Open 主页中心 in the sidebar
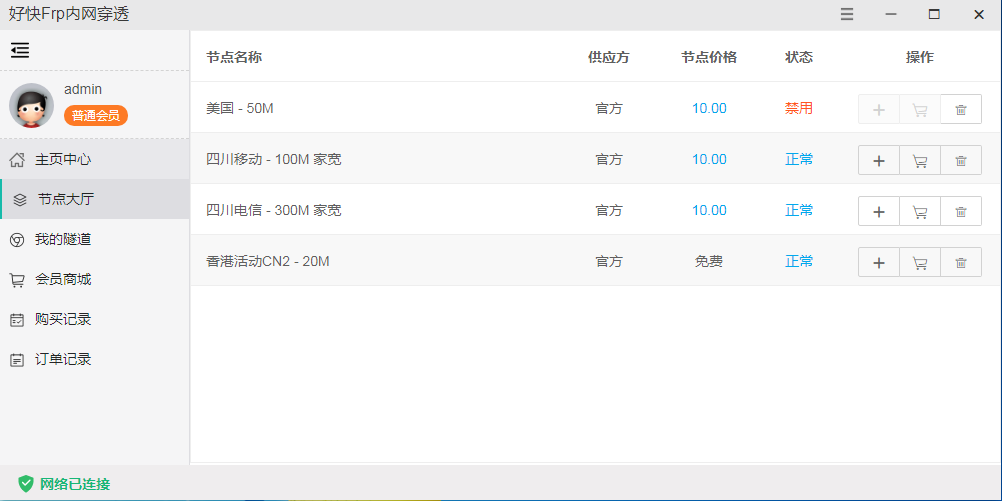1002x501 pixels. coord(63,159)
